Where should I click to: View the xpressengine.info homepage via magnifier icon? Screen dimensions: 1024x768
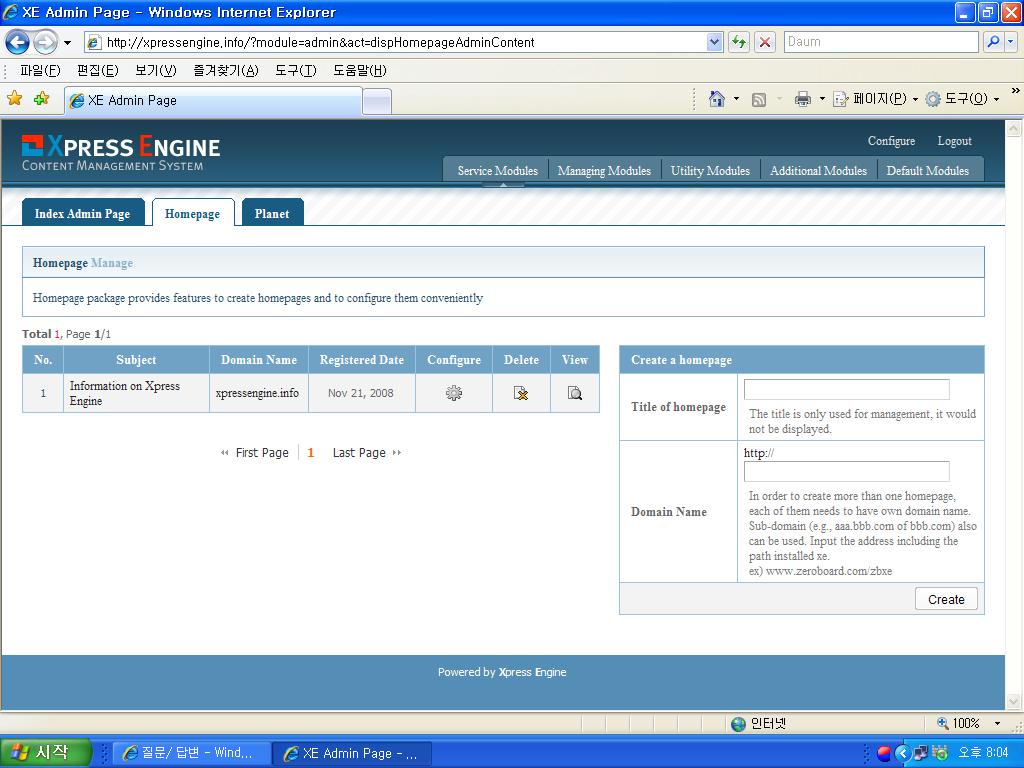click(575, 392)
